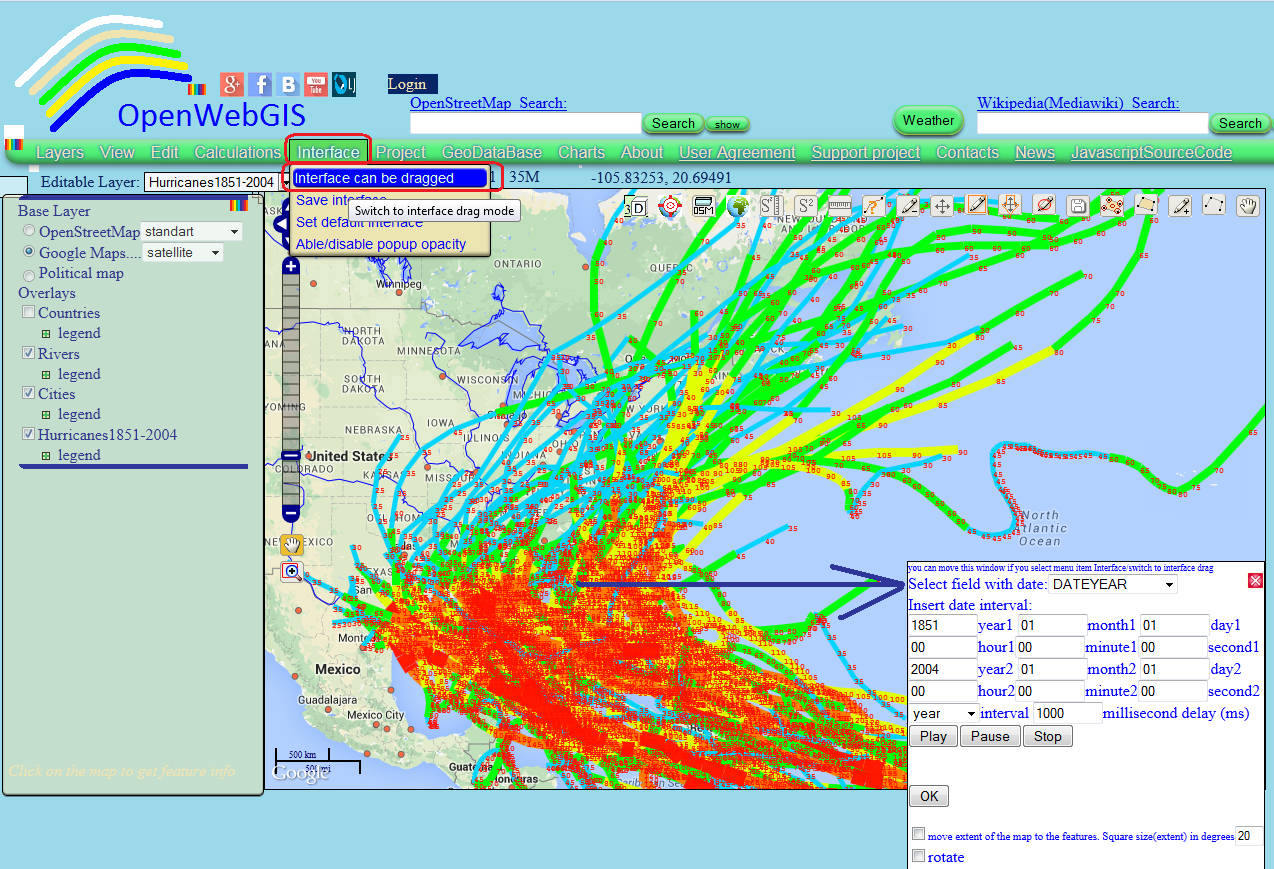Screen dimensions: 1274x869
Task: Open the Layers menu
Action: tap(60, 152)
